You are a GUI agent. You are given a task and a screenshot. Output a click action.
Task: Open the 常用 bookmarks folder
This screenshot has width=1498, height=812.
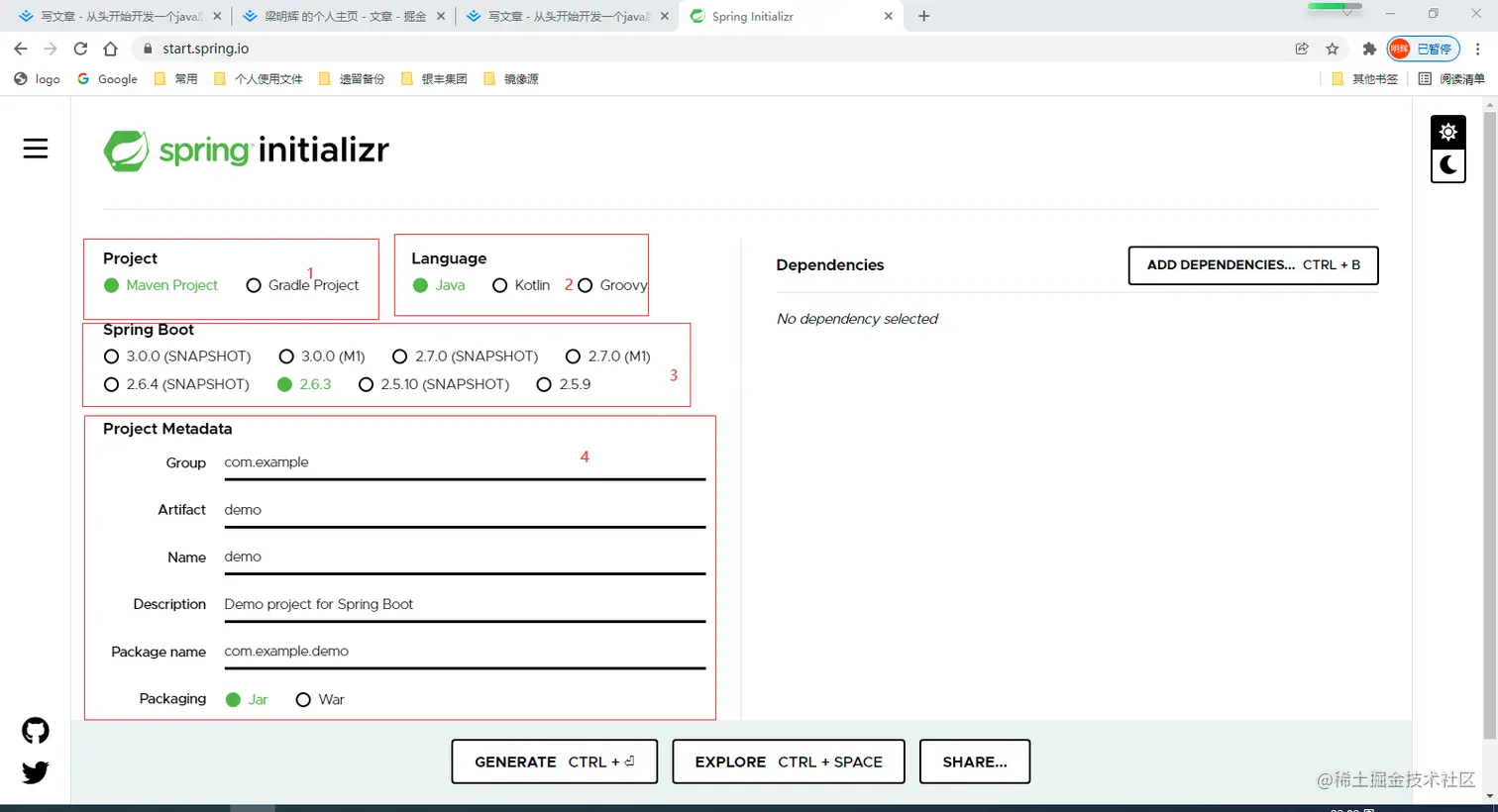pyautogui.click(x=176, y=79)
